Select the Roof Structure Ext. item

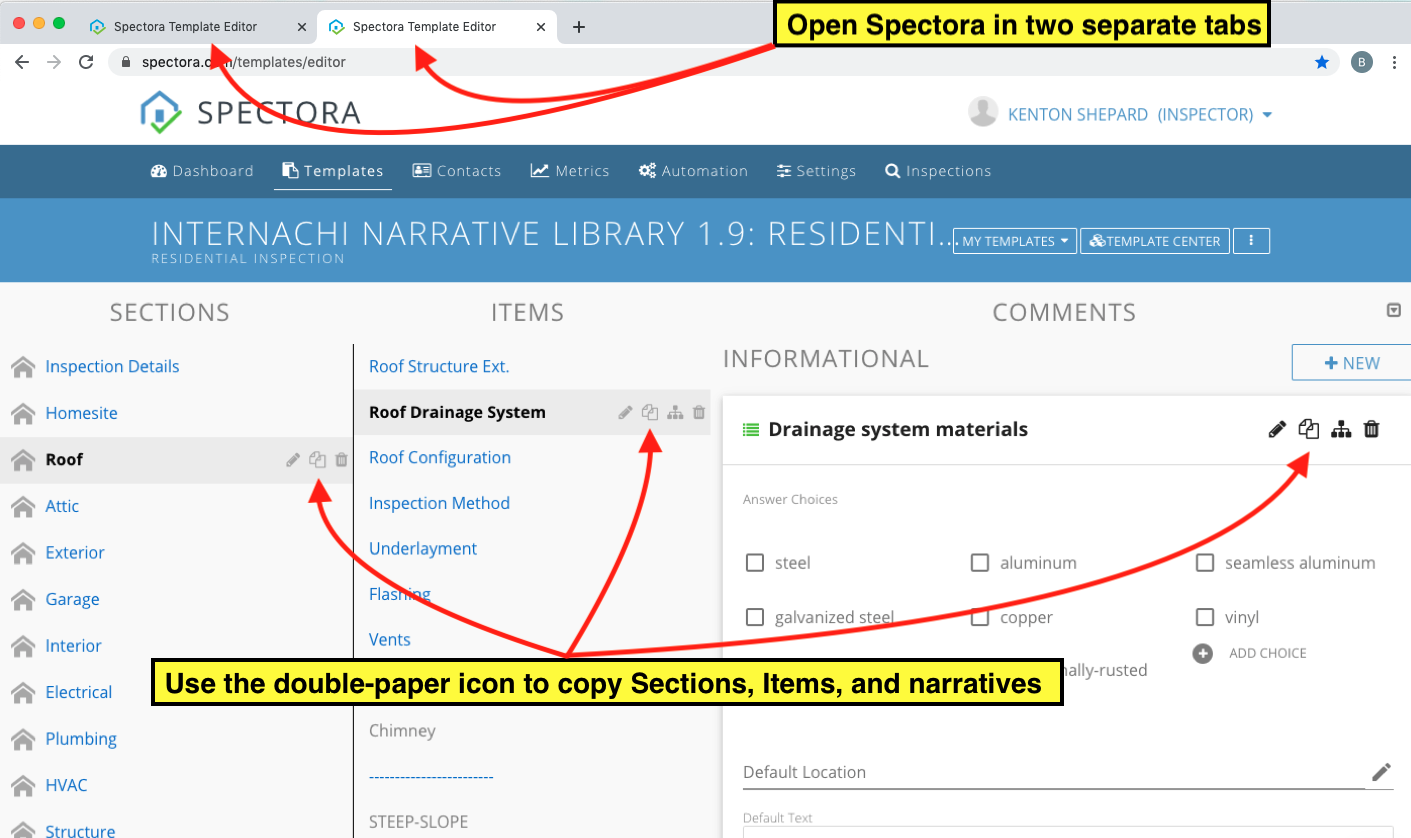coord(439,366)
